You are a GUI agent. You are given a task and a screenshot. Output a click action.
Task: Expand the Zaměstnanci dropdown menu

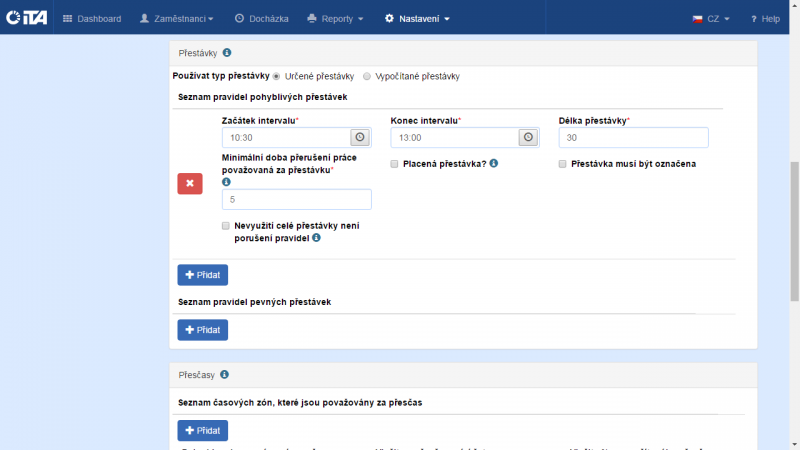(177, 18)
